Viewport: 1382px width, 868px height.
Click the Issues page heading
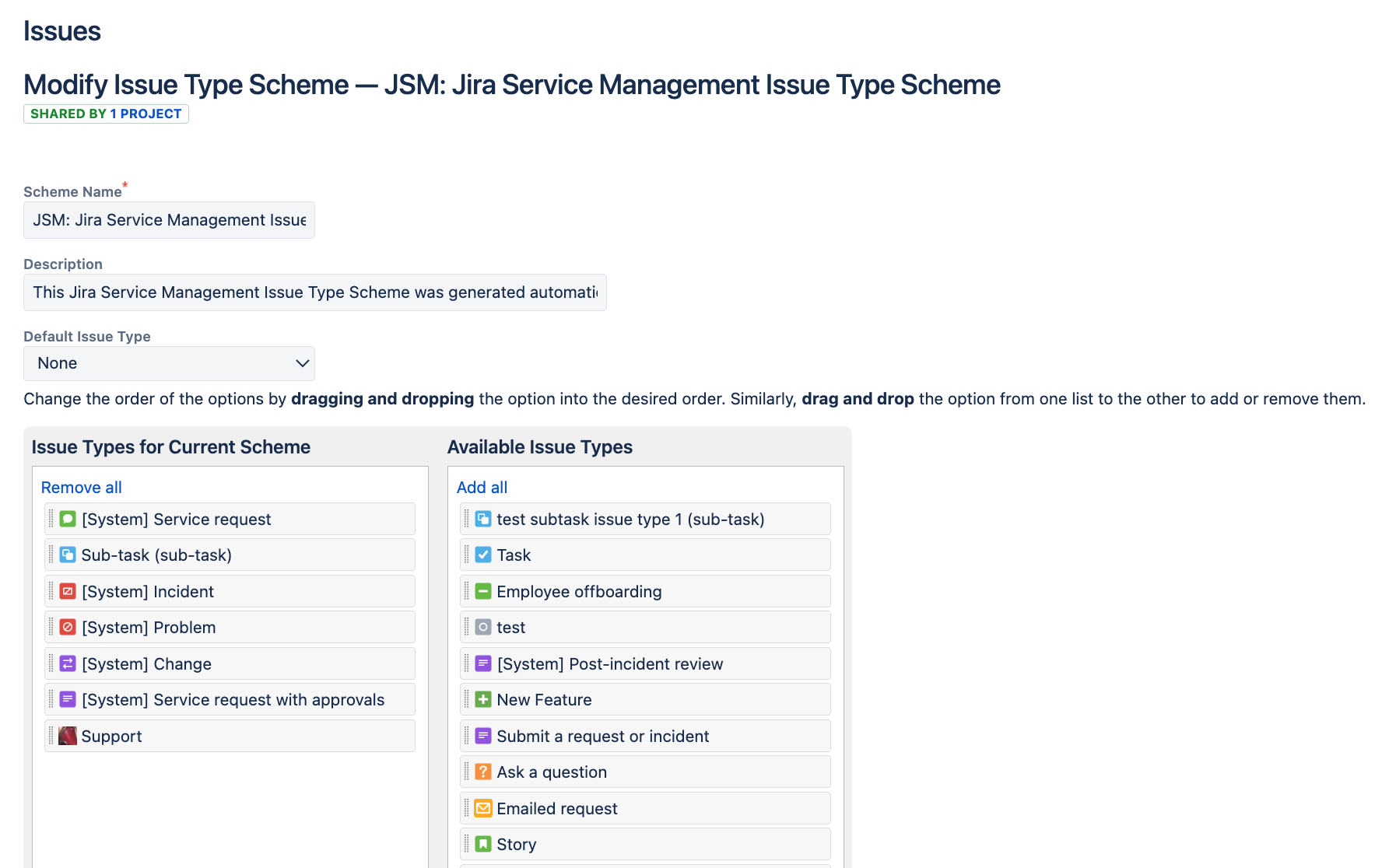pyautogui.click(x=62, y=31)
